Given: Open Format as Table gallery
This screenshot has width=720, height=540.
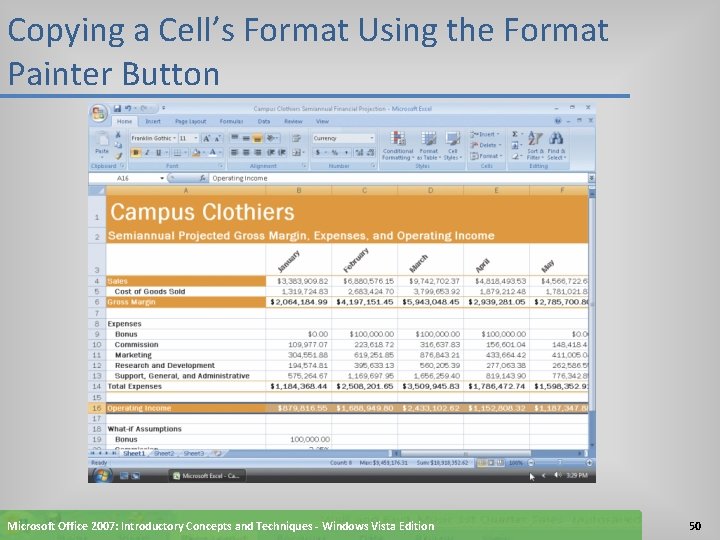Looking at the screenshot, I should tap(429, 146).
